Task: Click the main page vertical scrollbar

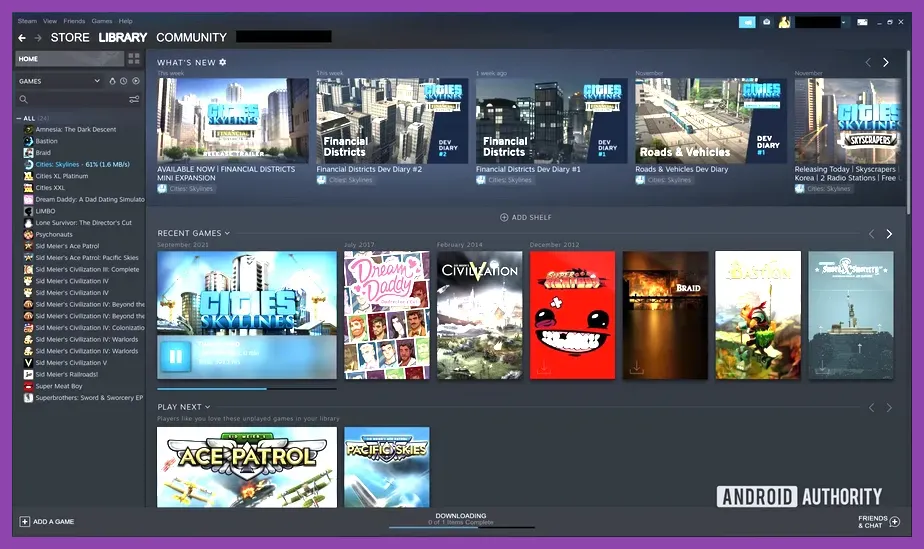Action: coord(908,133)
